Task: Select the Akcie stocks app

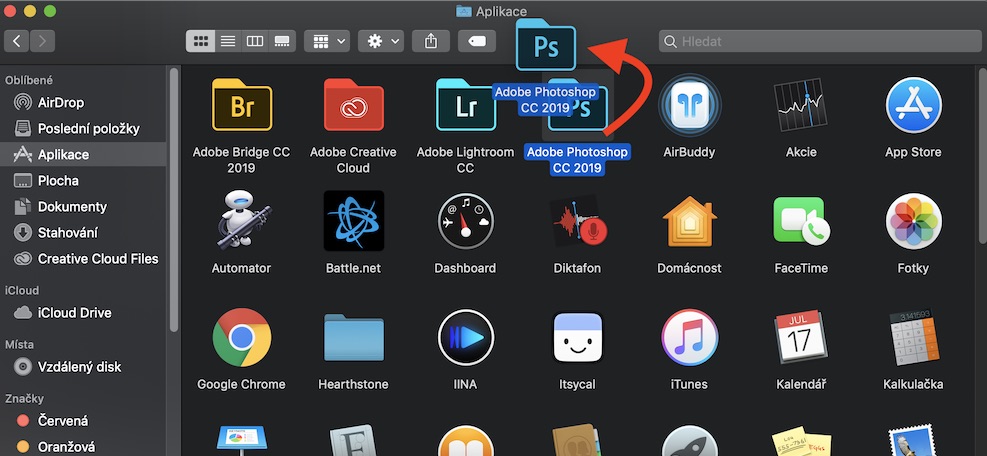Action: [801, 105]
